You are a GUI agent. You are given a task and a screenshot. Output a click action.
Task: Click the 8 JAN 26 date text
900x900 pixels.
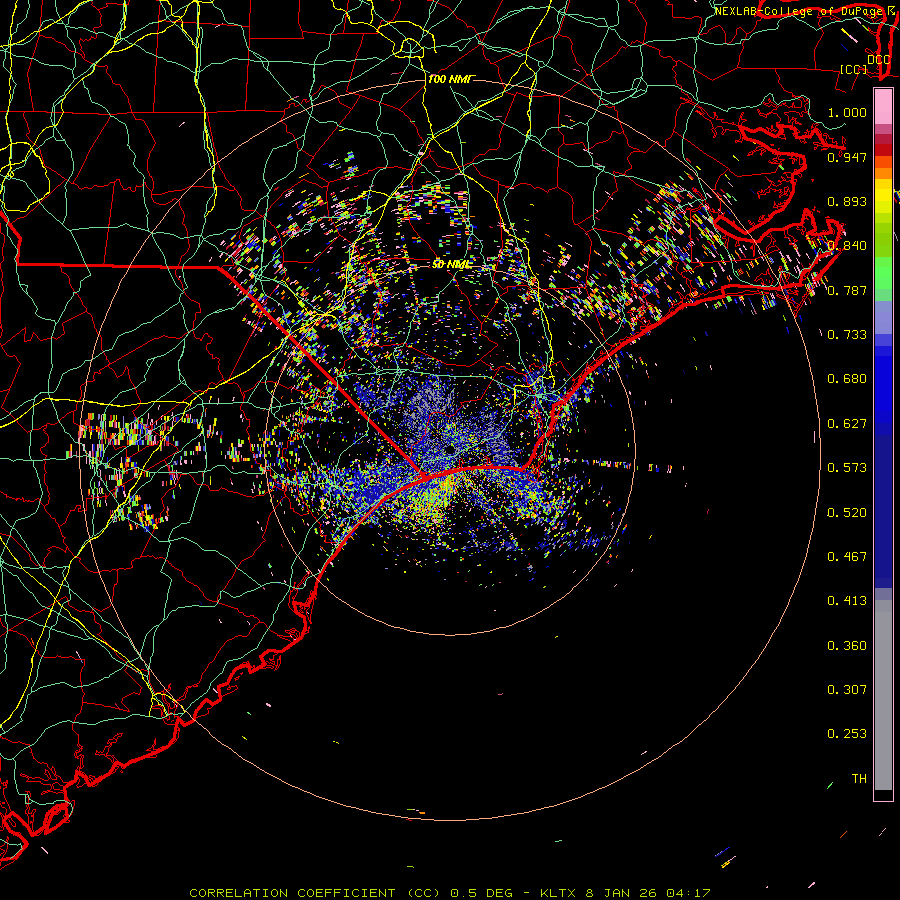(620, 893)
